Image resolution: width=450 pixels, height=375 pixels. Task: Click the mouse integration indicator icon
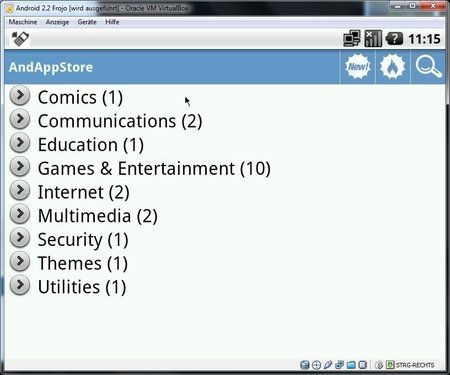pos(379,365)
